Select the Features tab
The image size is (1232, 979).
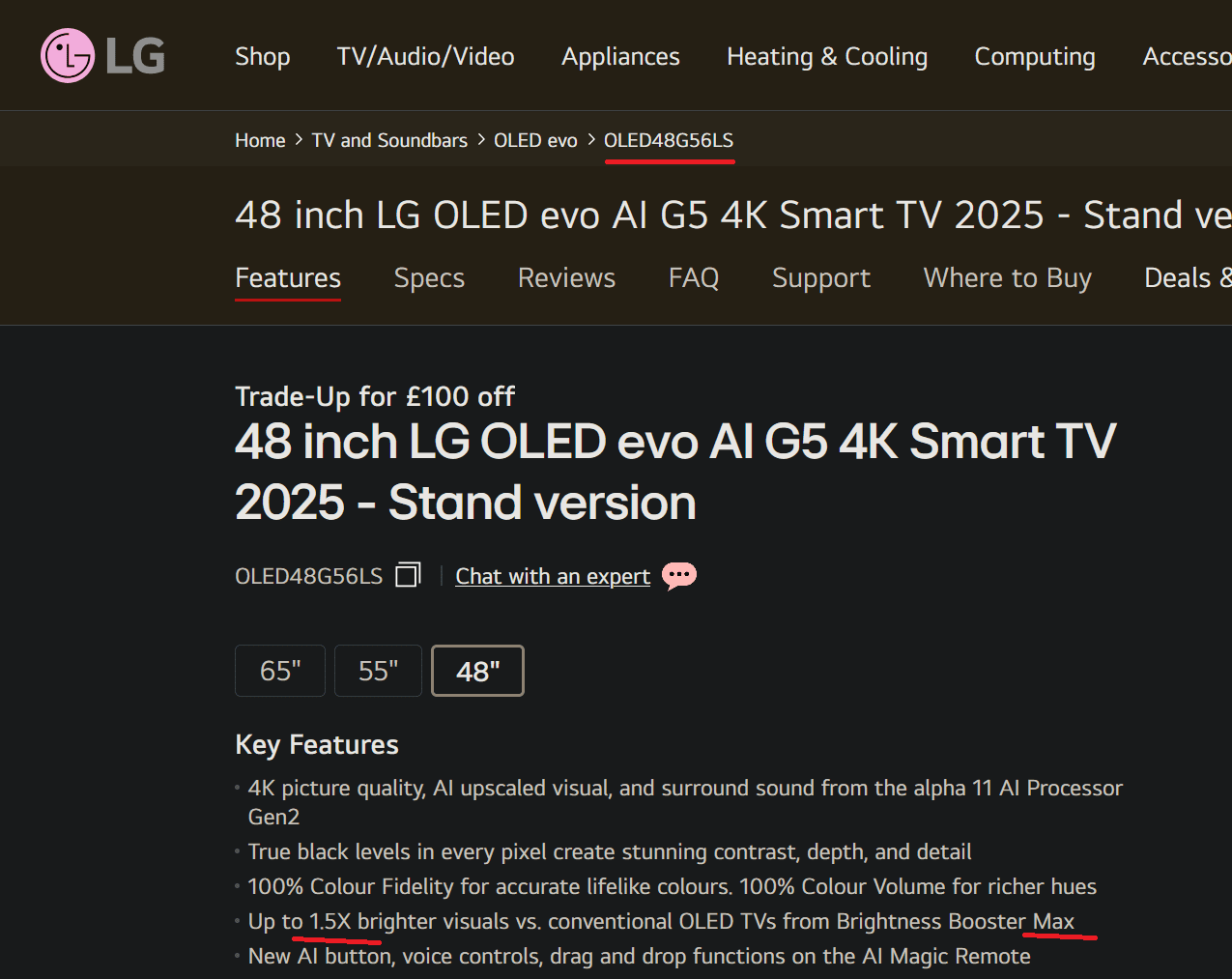coord(288,278)
